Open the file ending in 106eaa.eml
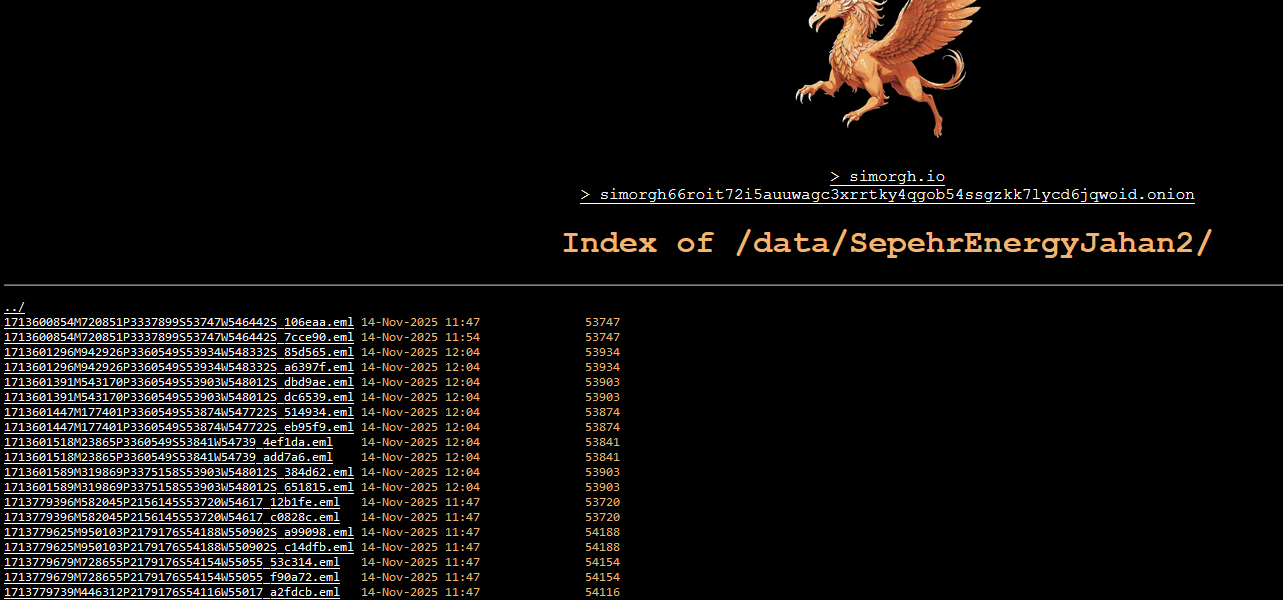 (178, 322)
